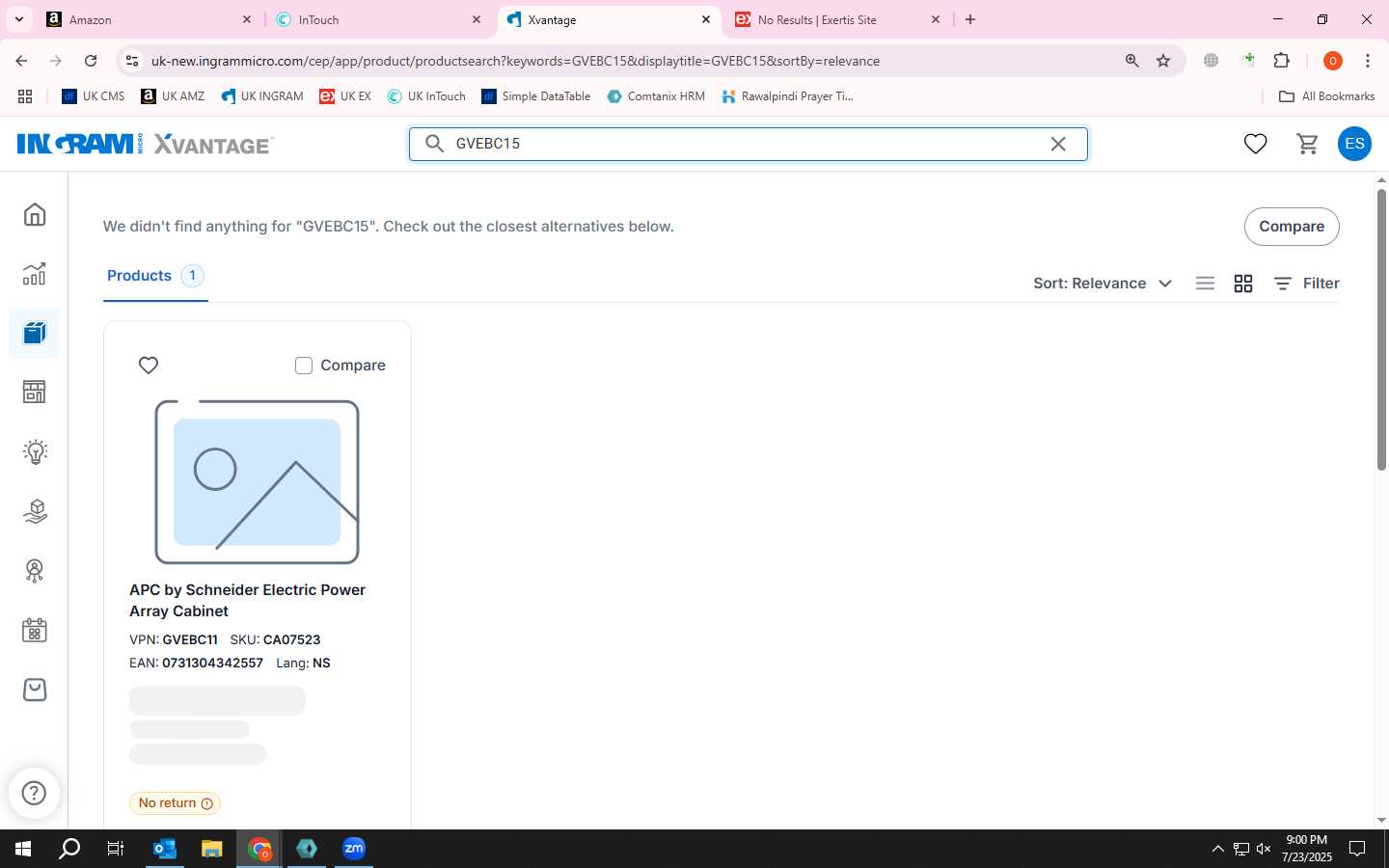Click the page vertical scrollbar
Screen dimensions: 1389x868
(x=1381, y=330)
